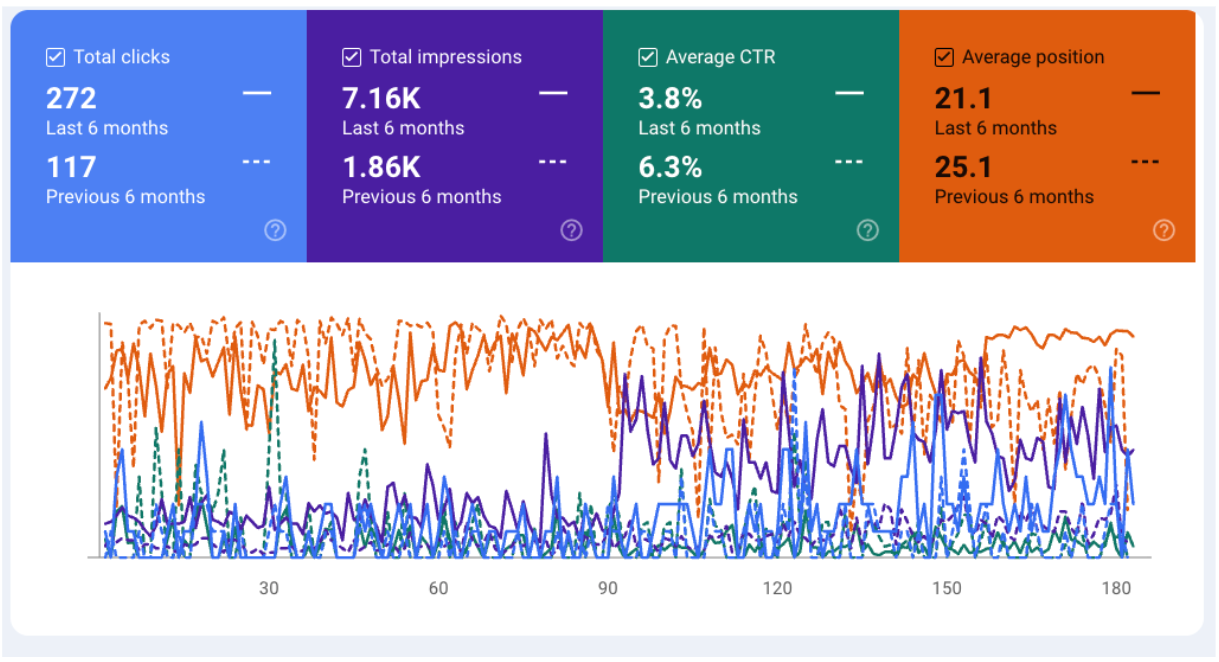Click help icon on Total impressions card
The width and height of the screenshot is (1219, 662).
coord(571,230)
